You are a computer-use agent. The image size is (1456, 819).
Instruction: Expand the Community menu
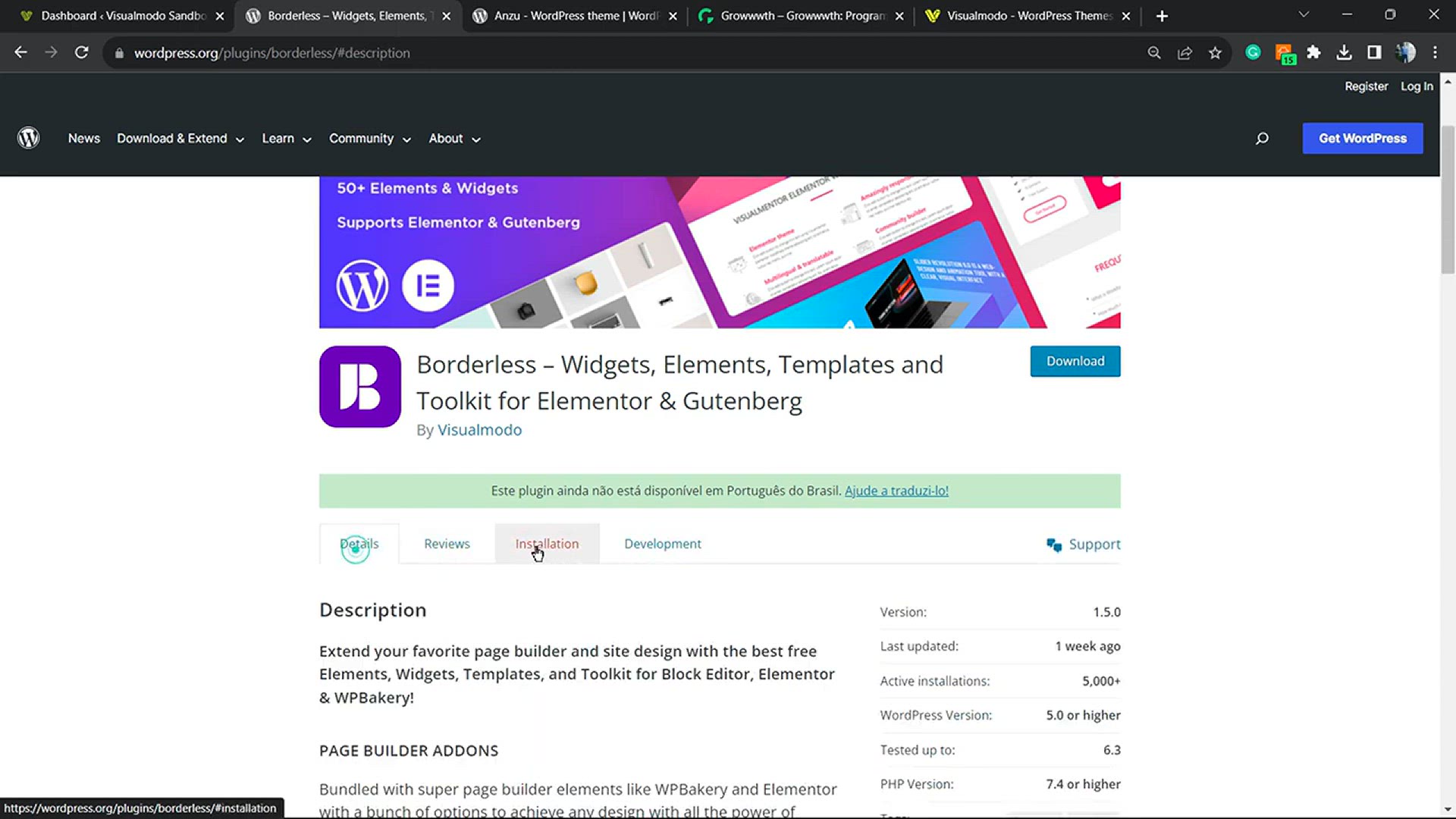click(x=370, y=139)
